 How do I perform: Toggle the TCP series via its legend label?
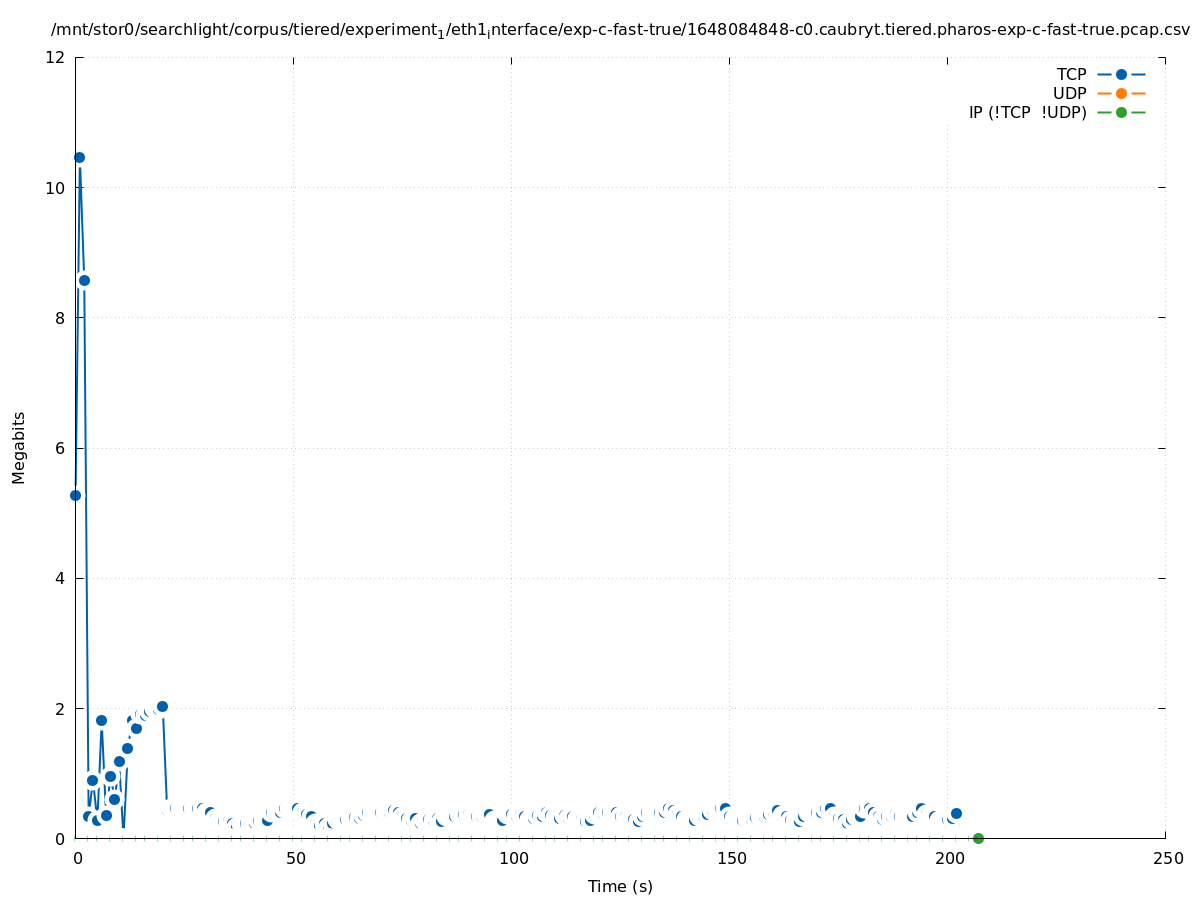point(1070,74)
